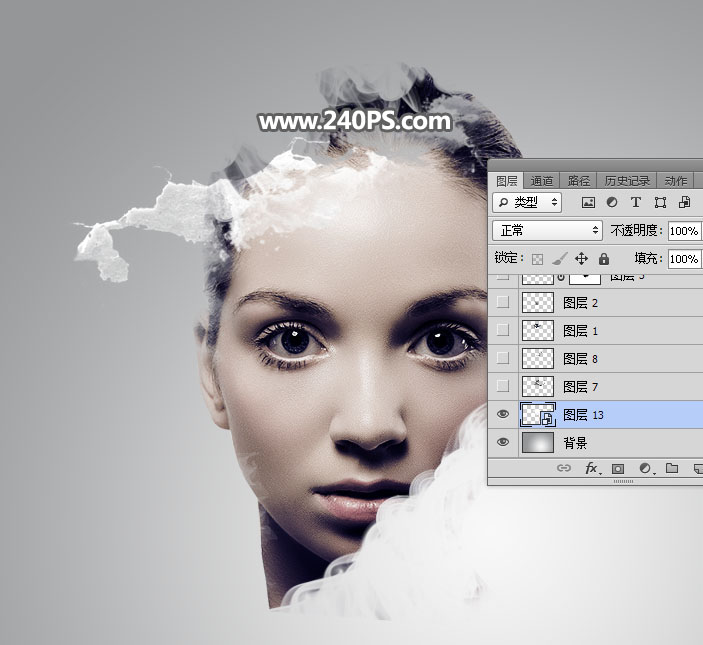
Task: Lock image pixels with brush icon
Action: (x=559, y=259)
